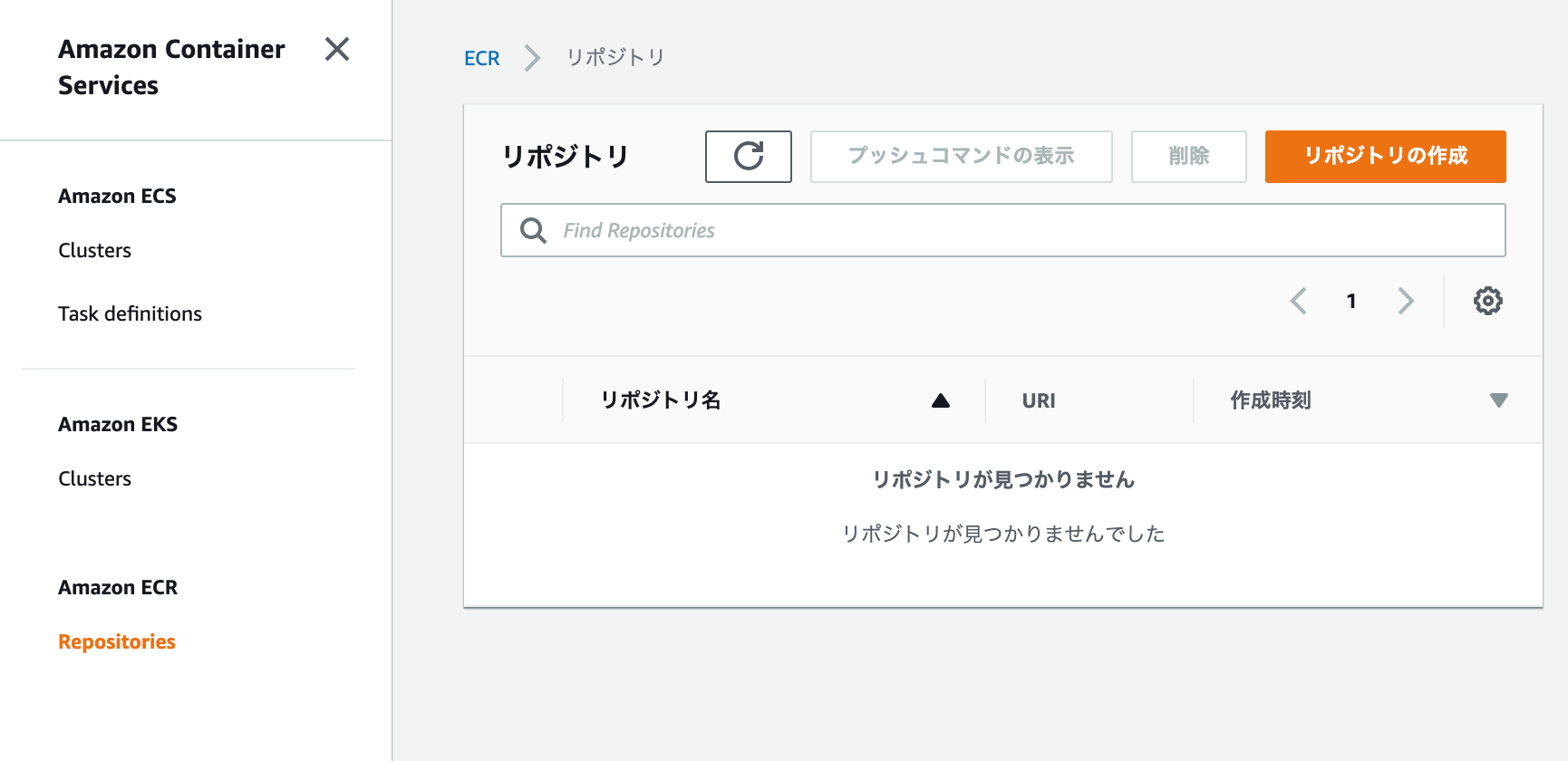Click the 削除 button
This screenshot has width=1568, height=761.
(x=1189, y=157)
